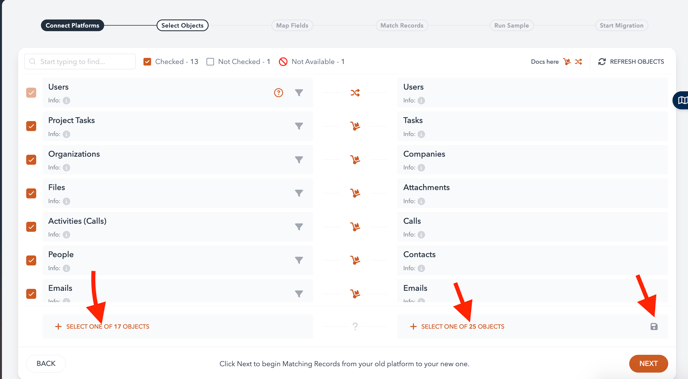Image resolution: width=688 pixels, height=379 pixels.
Task: Open the filter funnel for Organizations
Action: point(299,160)
